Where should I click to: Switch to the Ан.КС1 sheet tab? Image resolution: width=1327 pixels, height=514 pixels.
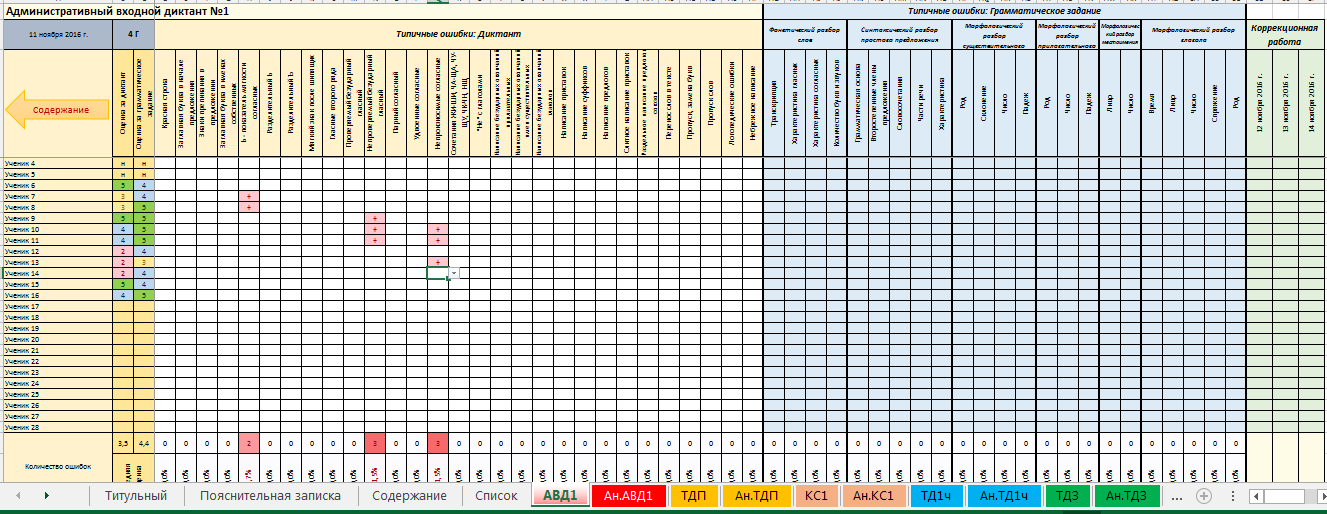pos(875,495)
